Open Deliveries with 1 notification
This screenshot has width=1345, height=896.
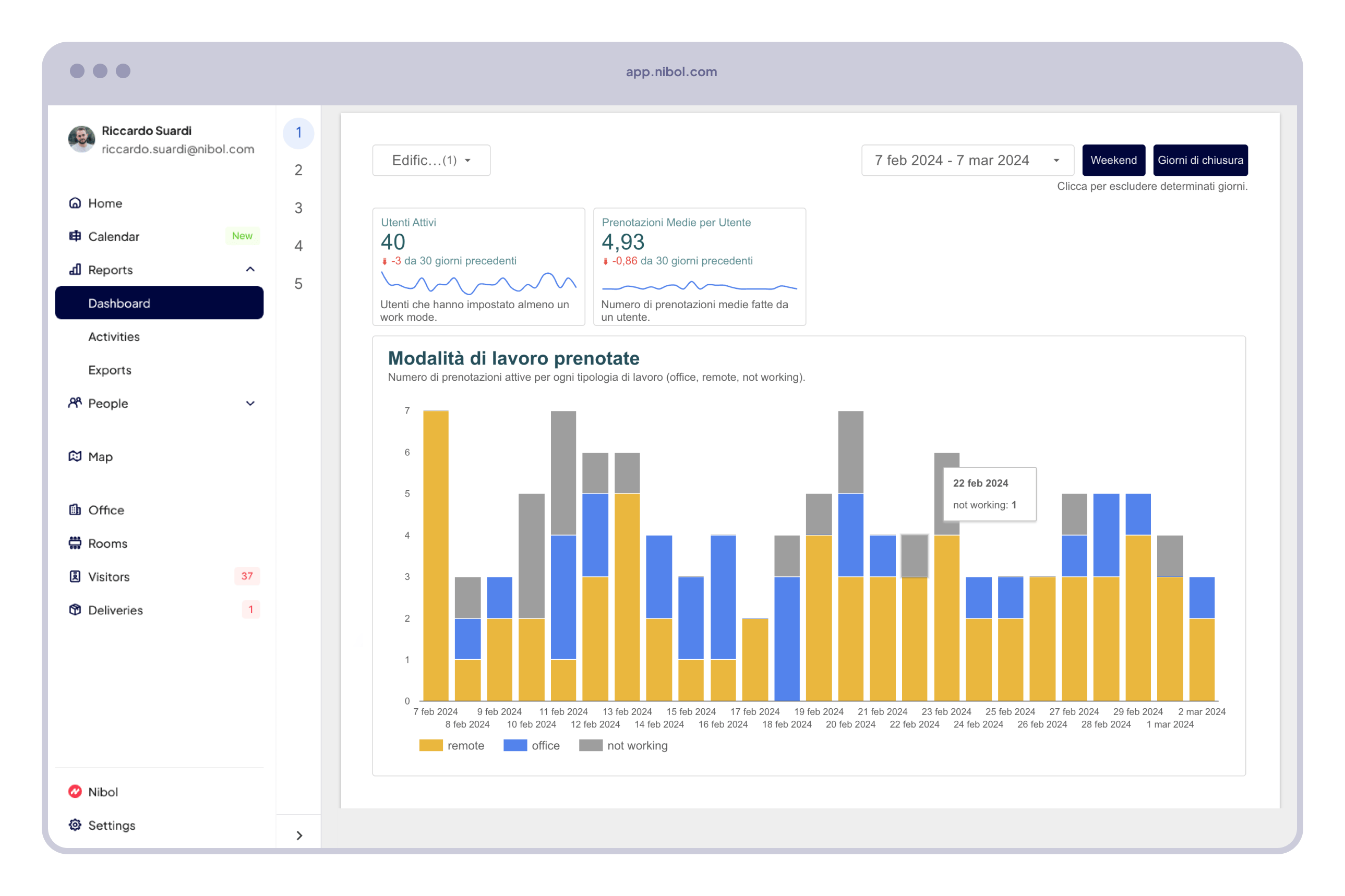115,610
